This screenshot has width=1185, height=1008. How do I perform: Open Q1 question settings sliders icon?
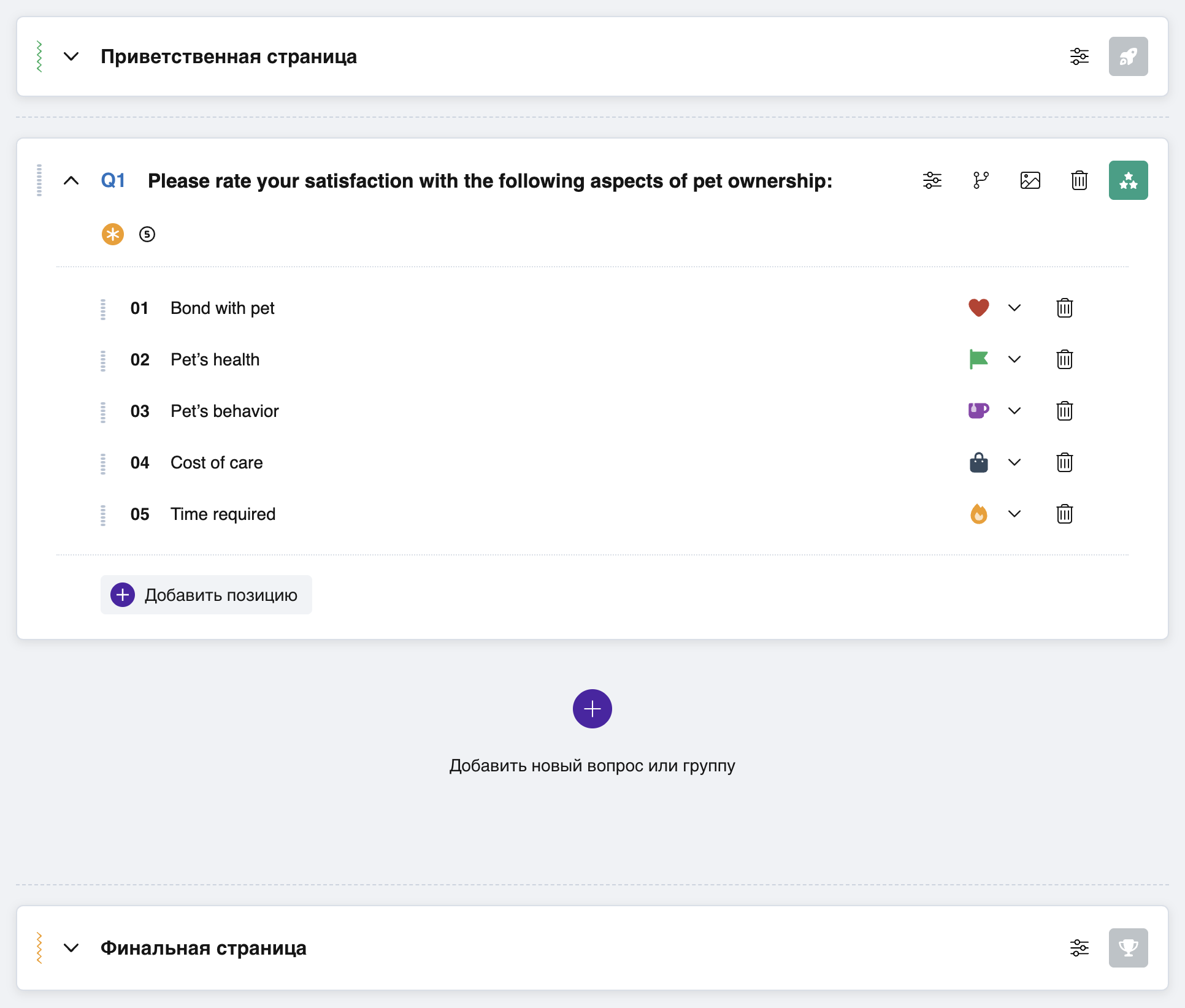coord(932,180)
